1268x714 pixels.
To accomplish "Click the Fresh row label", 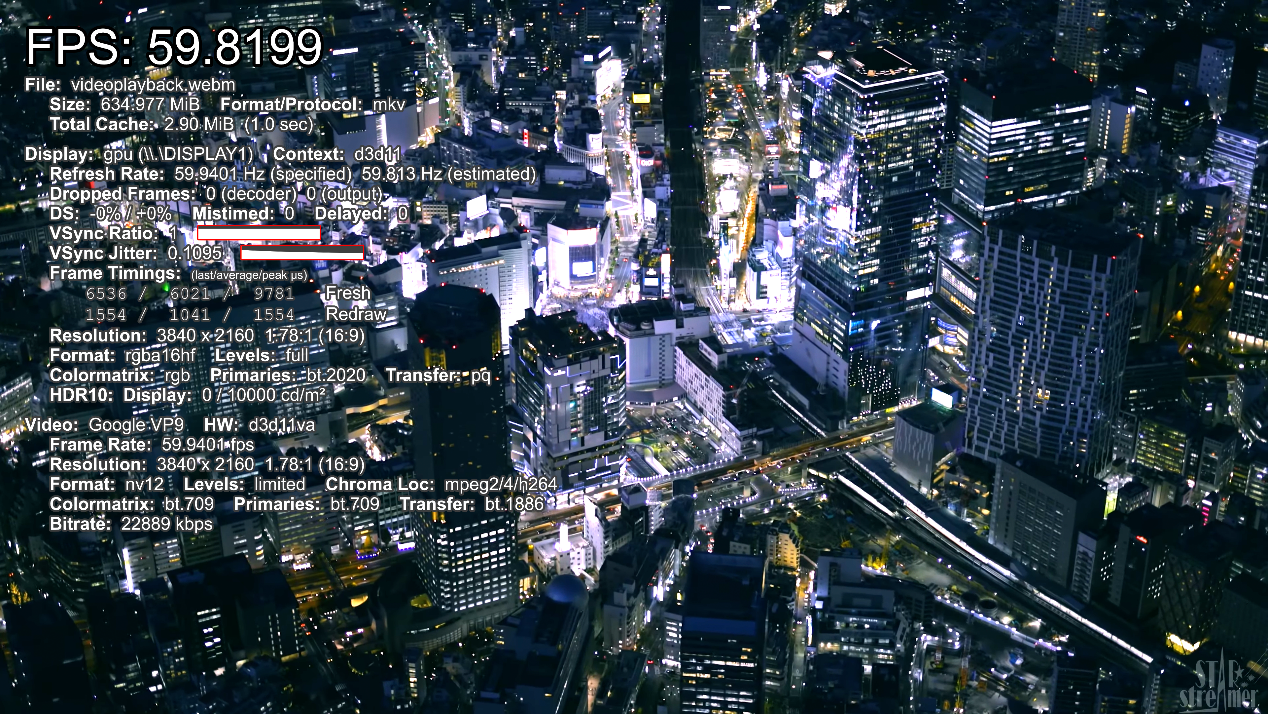I will click(x=348, y=294).
